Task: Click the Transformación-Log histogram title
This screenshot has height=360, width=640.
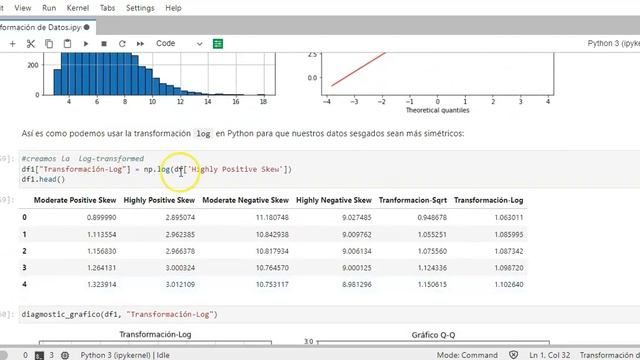Action: click(x=155, y=334)
